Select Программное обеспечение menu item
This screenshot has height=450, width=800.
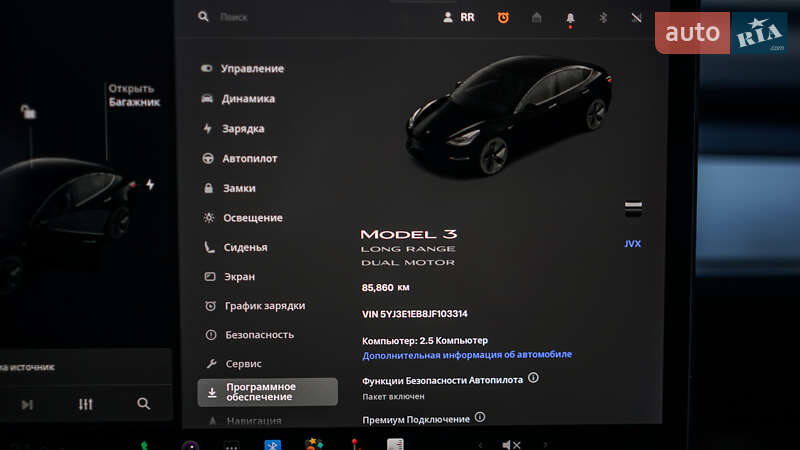pyautogui.click(x=267, y=392)
